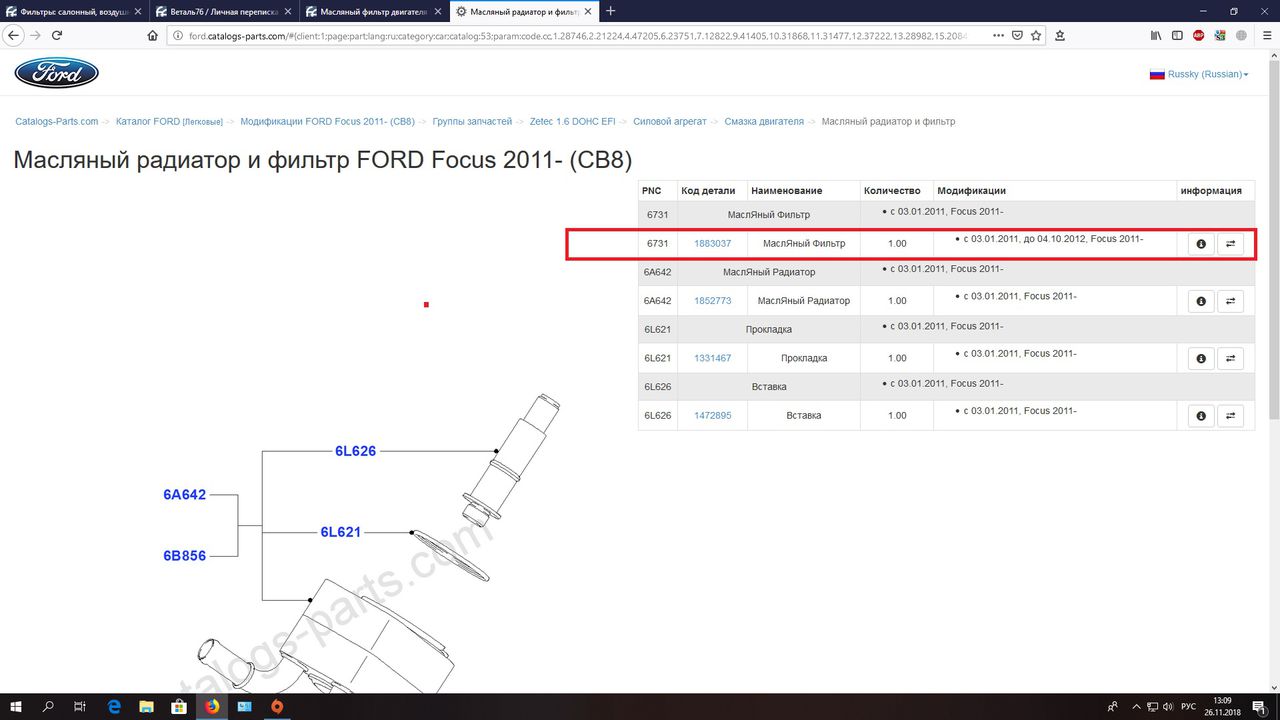Open part number 1331467 link
This screenshot has height=720, width=1280.
click(713, 358)
